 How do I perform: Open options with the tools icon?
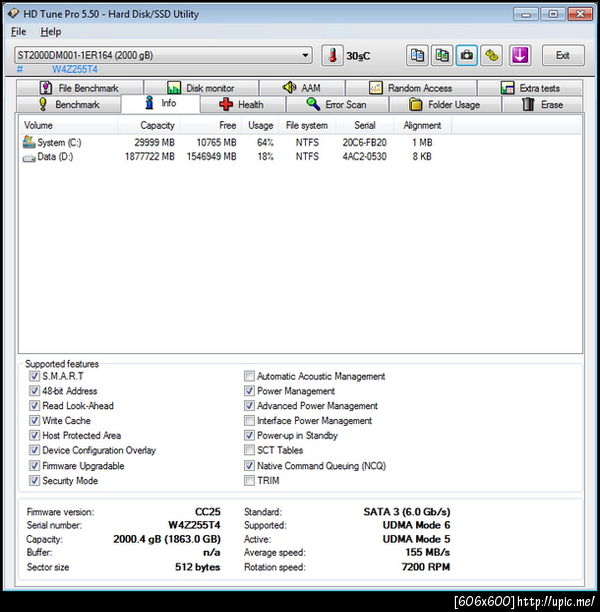pos(491,55)
